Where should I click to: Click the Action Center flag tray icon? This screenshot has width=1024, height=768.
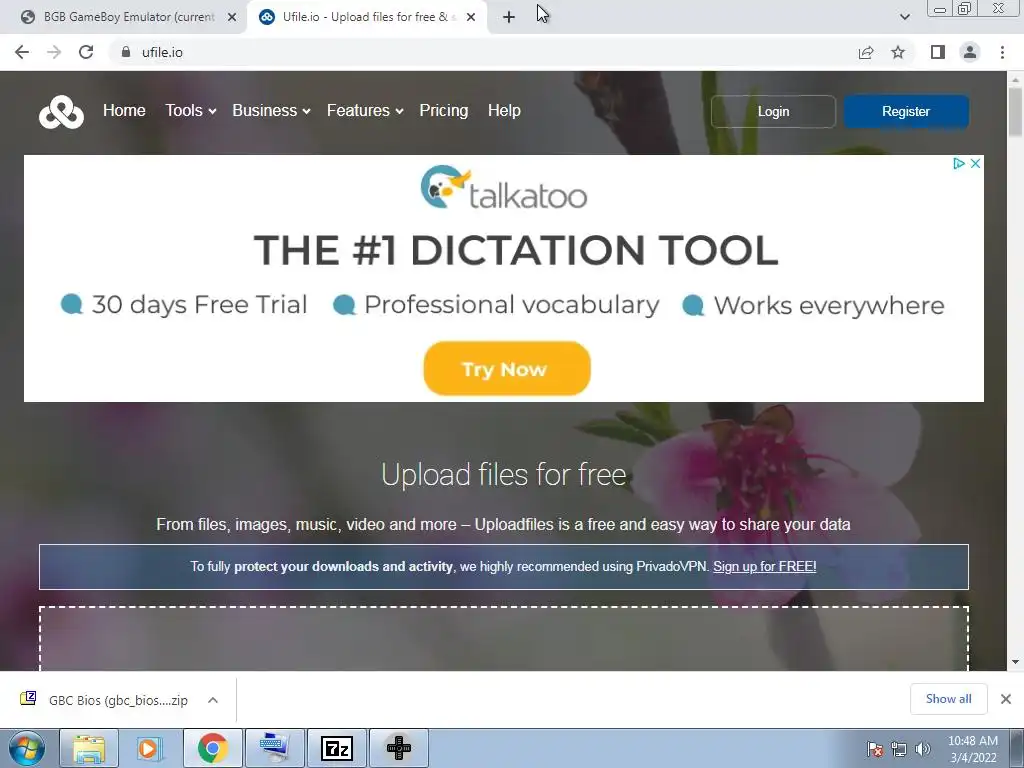tap(874, 749)
